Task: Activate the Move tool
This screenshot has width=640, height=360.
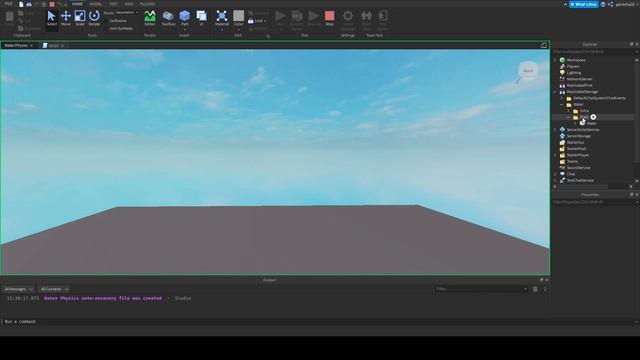Action: click(x=66, y=18)
